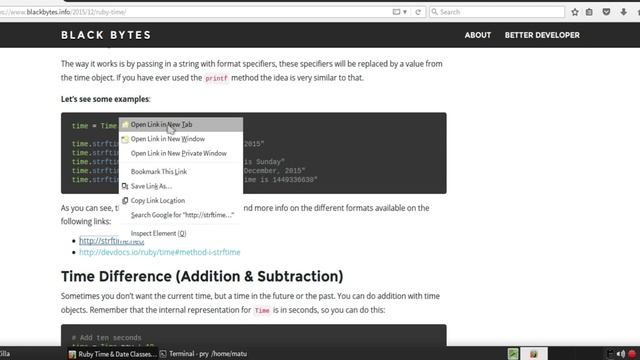The image size is (640, 360).
Task: Choose Open Link in New Window
Action: [181, 139]
